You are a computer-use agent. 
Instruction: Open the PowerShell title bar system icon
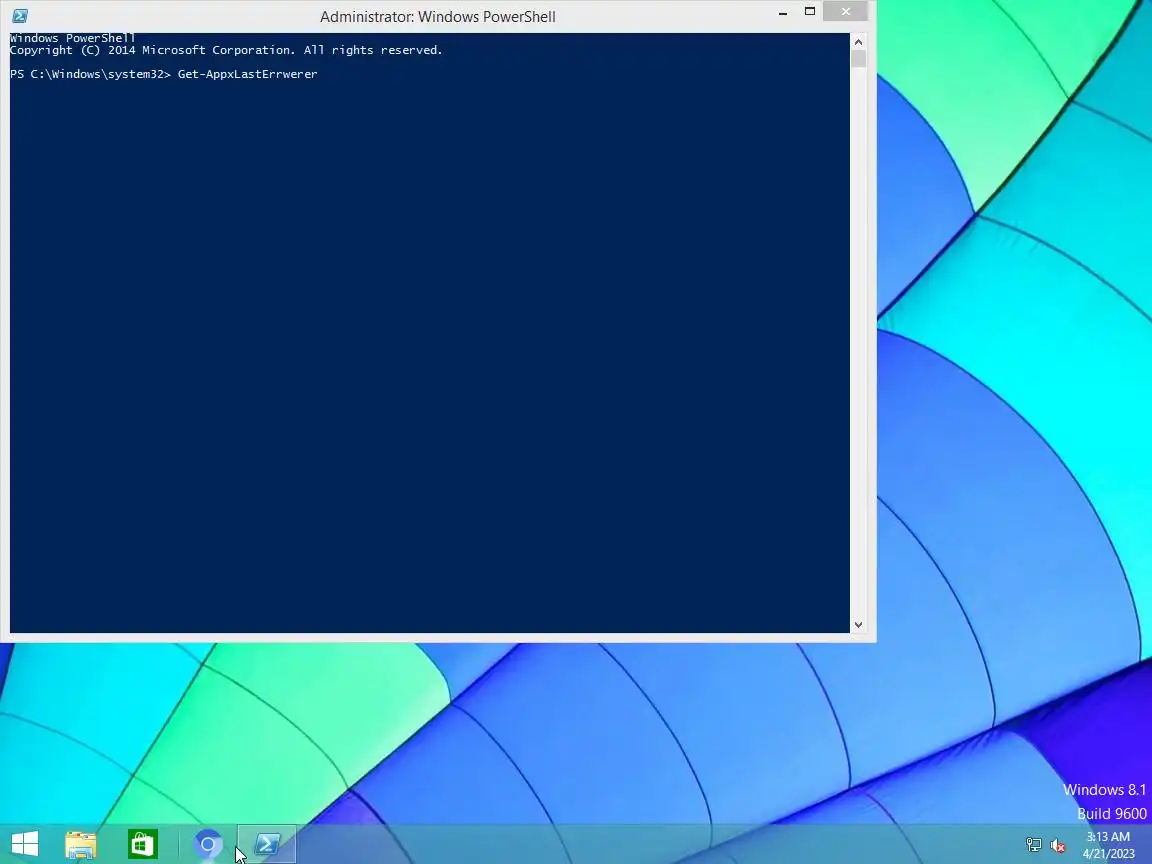click(x=20, y=16)
